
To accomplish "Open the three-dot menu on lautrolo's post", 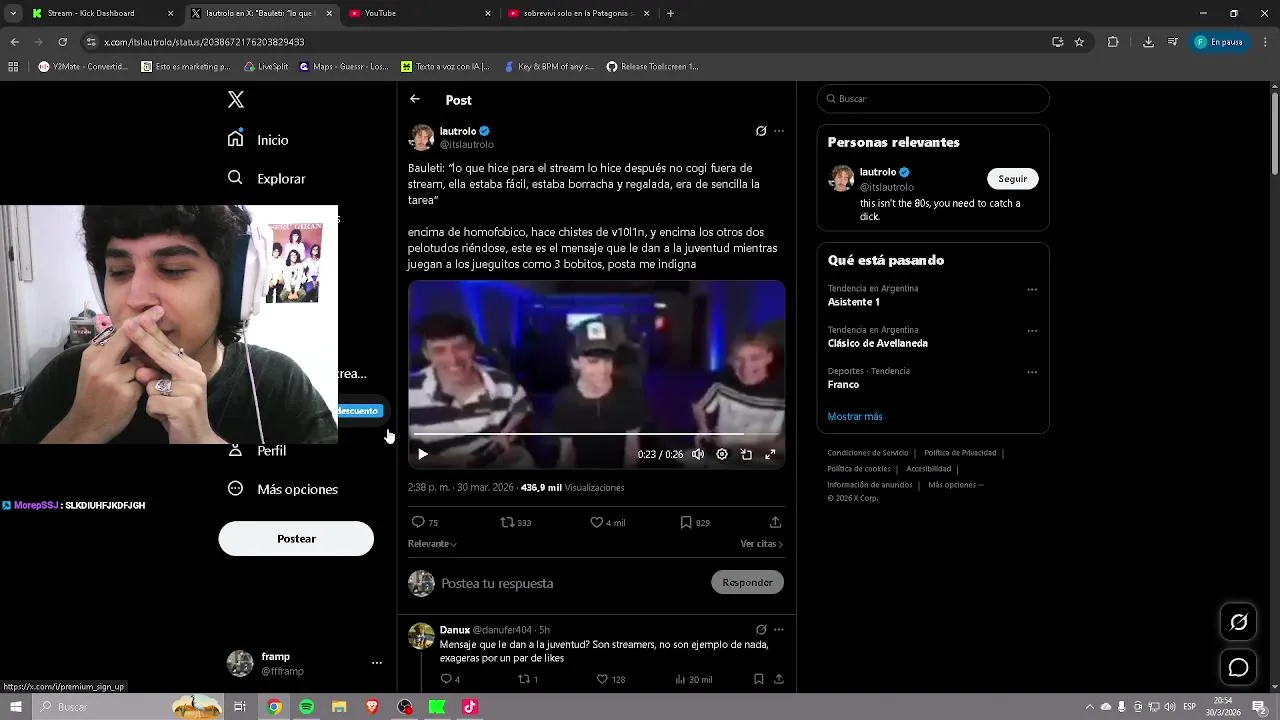I will click(x=779, y=131).
